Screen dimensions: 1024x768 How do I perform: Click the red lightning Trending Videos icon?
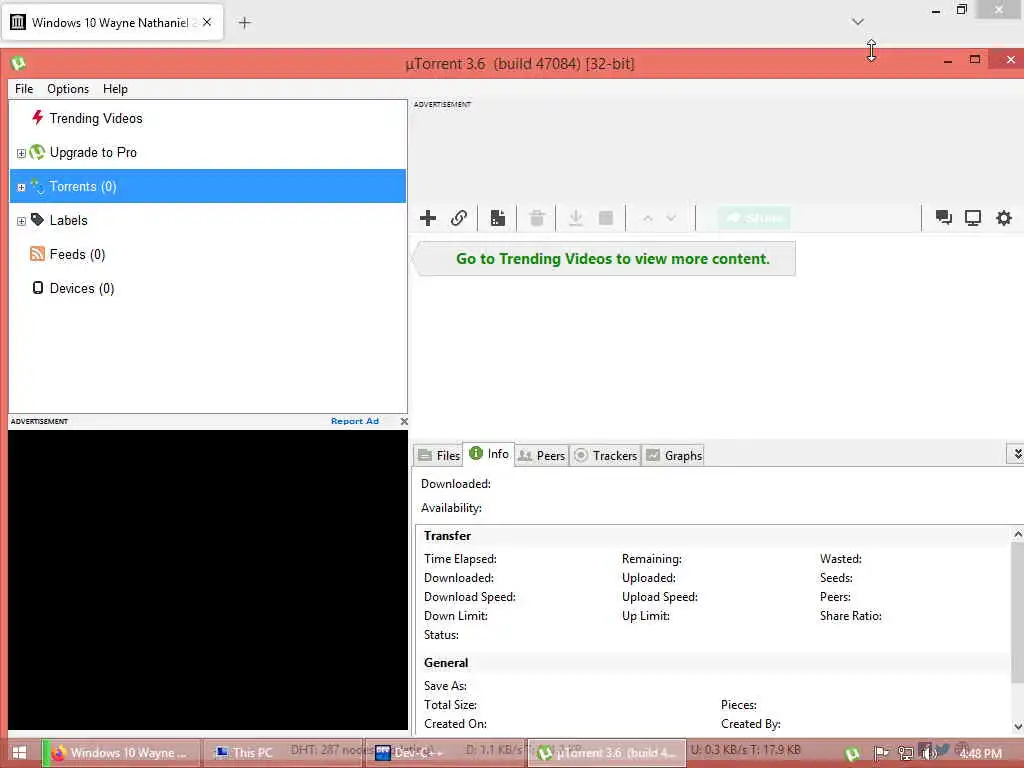[x=37, y=118]
